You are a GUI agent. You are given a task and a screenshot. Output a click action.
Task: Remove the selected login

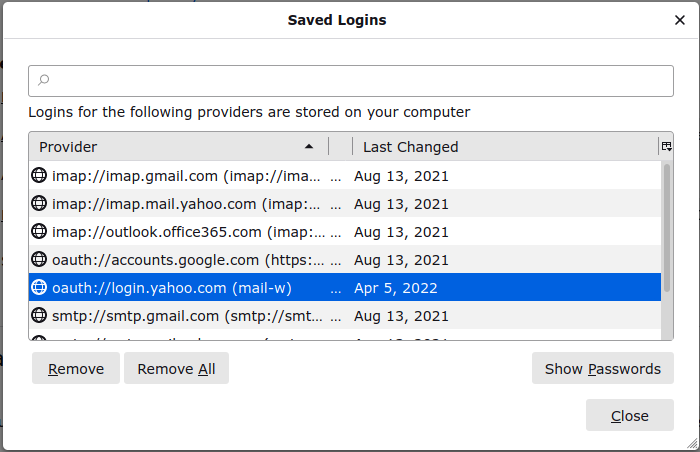click(x=76, y=368)
